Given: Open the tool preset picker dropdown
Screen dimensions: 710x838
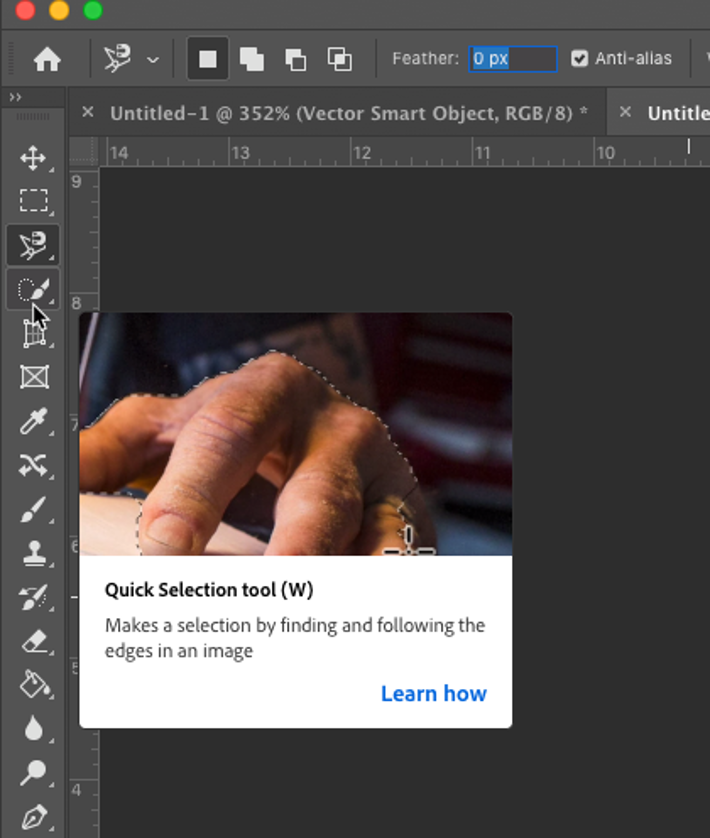Looking at the screenshot, I should (x=153, y=60).
